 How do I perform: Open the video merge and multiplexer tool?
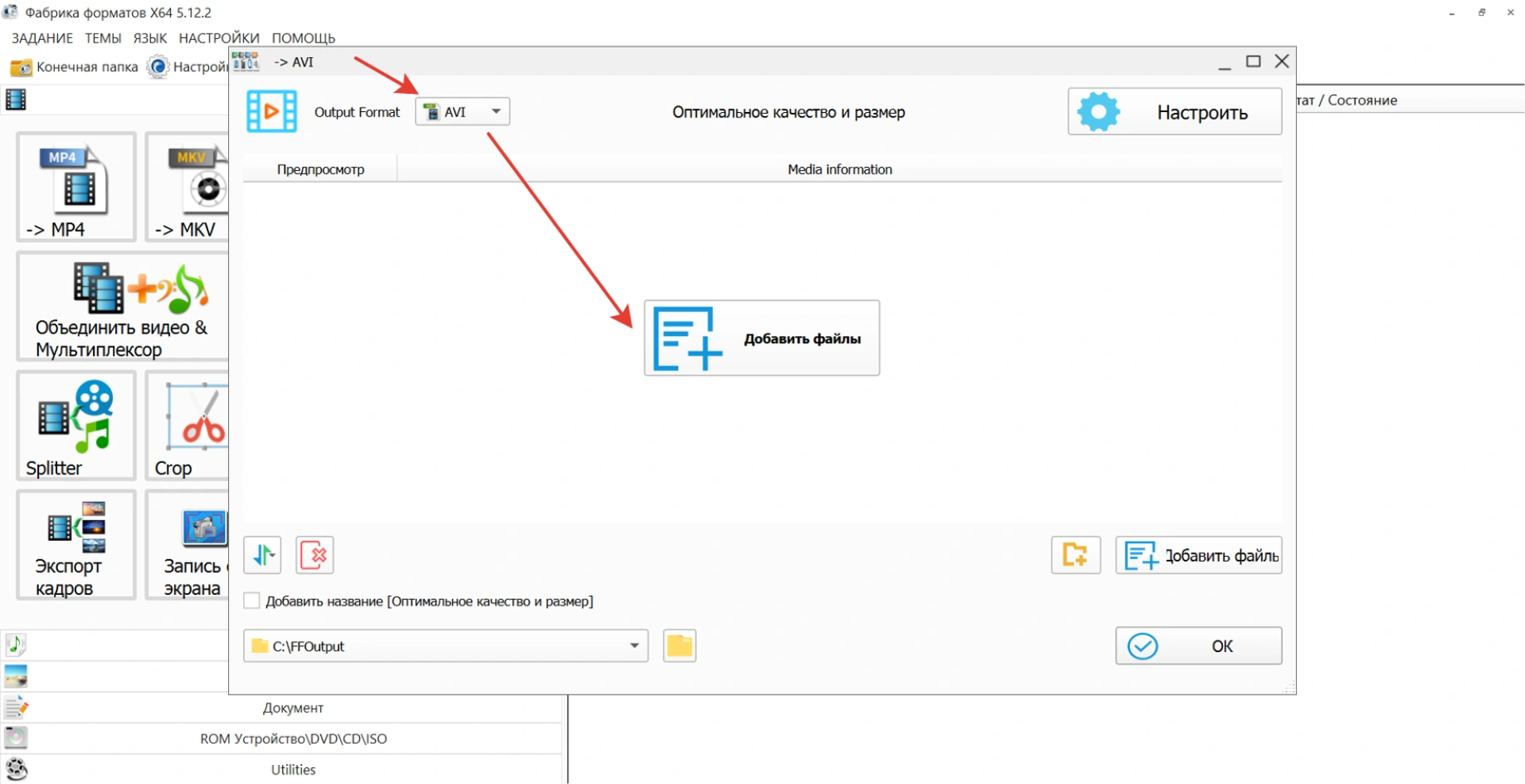[122, 307]
